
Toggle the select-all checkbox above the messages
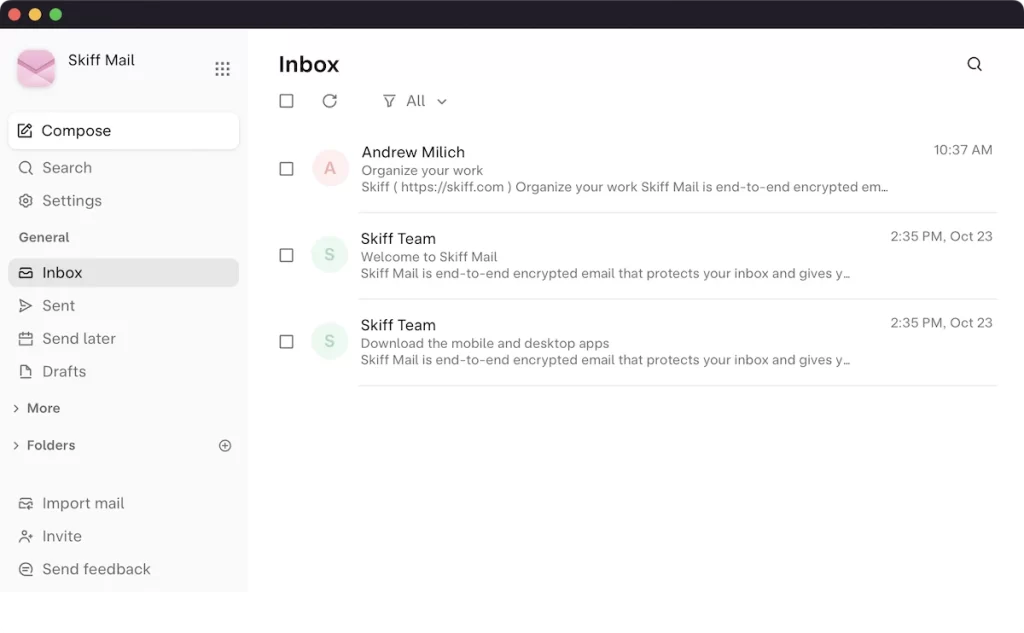[x=286, y=101]
